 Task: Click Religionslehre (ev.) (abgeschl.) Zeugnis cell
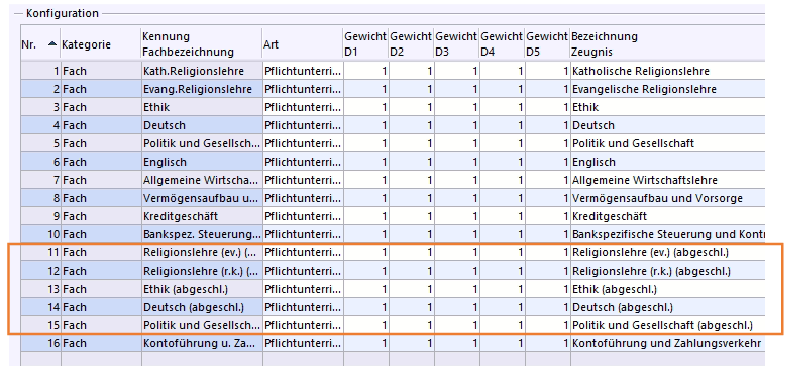(667, 253)
